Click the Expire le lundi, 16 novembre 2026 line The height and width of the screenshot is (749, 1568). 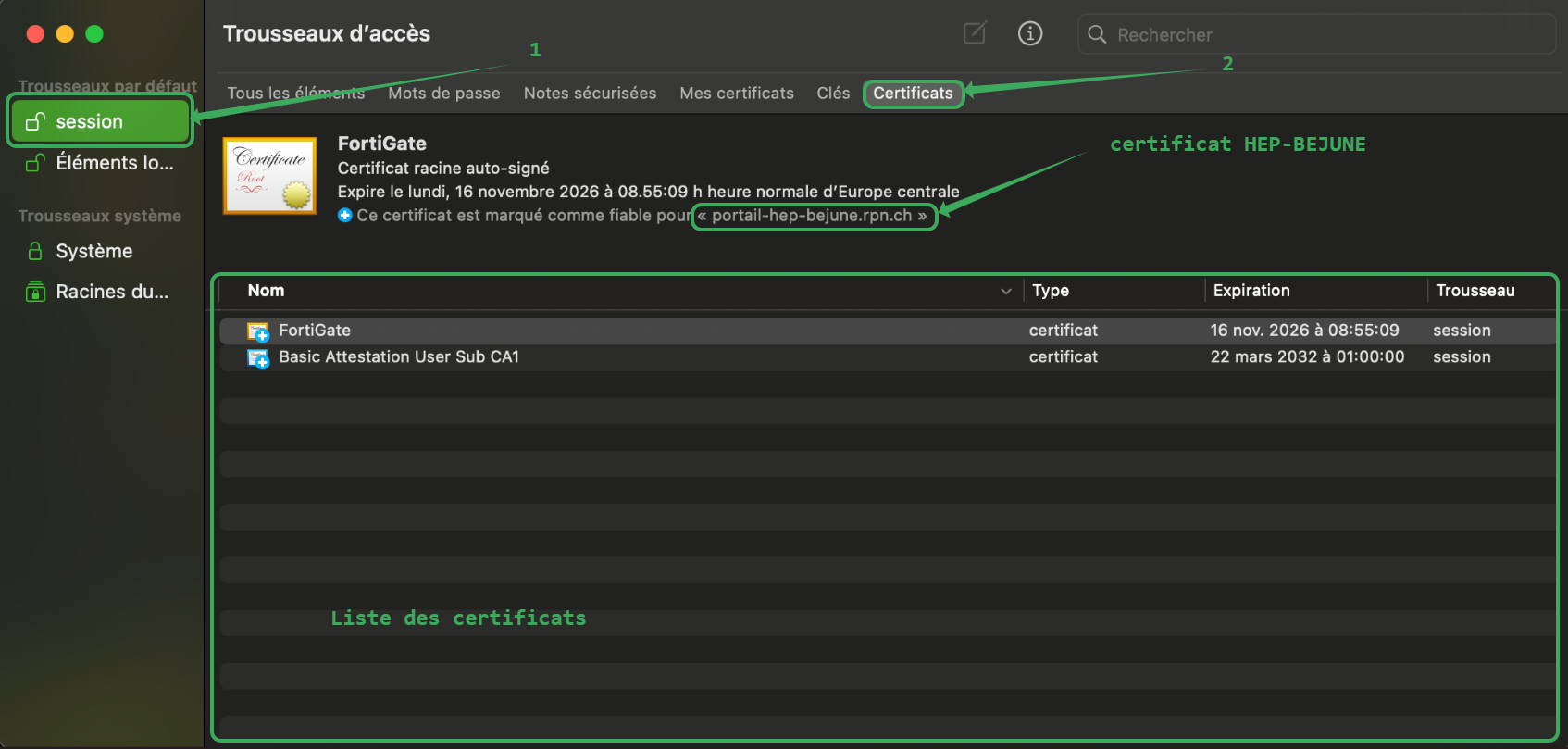coord(648,192)
